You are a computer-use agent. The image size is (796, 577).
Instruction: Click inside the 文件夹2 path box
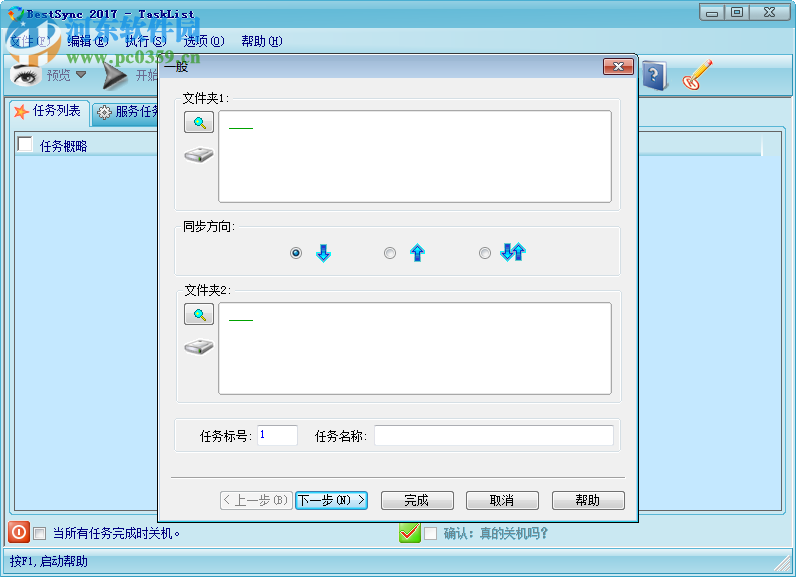tap(415, 349)
